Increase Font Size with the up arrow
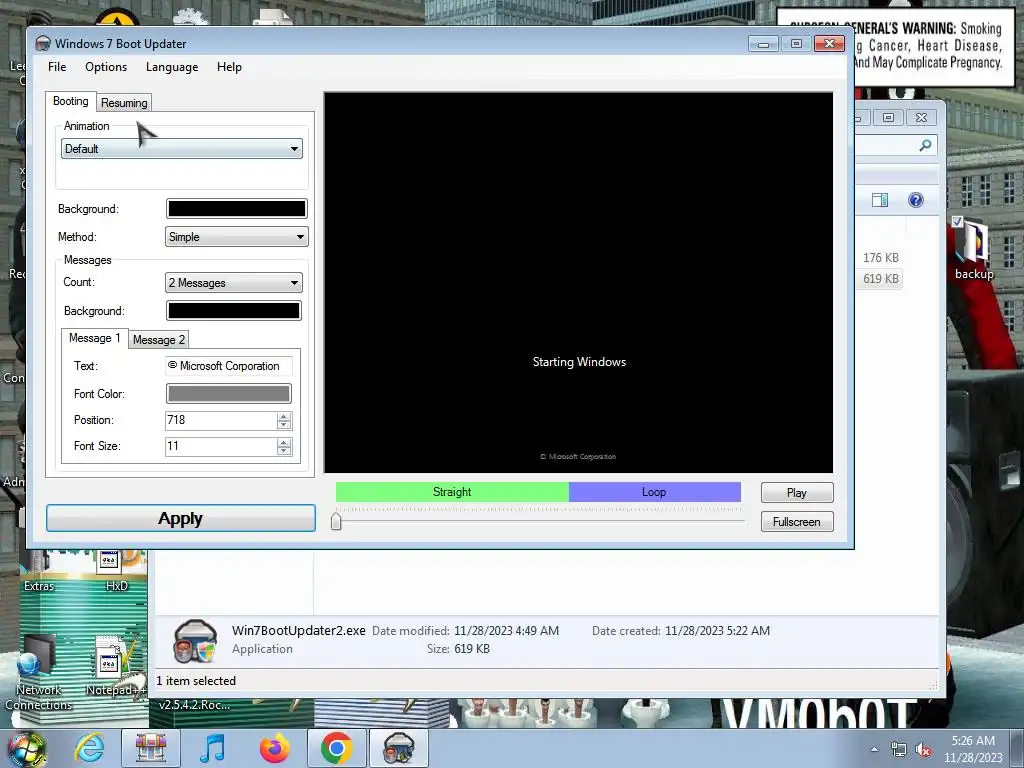Screen dimensions: 1024x768 click(283, 442)
